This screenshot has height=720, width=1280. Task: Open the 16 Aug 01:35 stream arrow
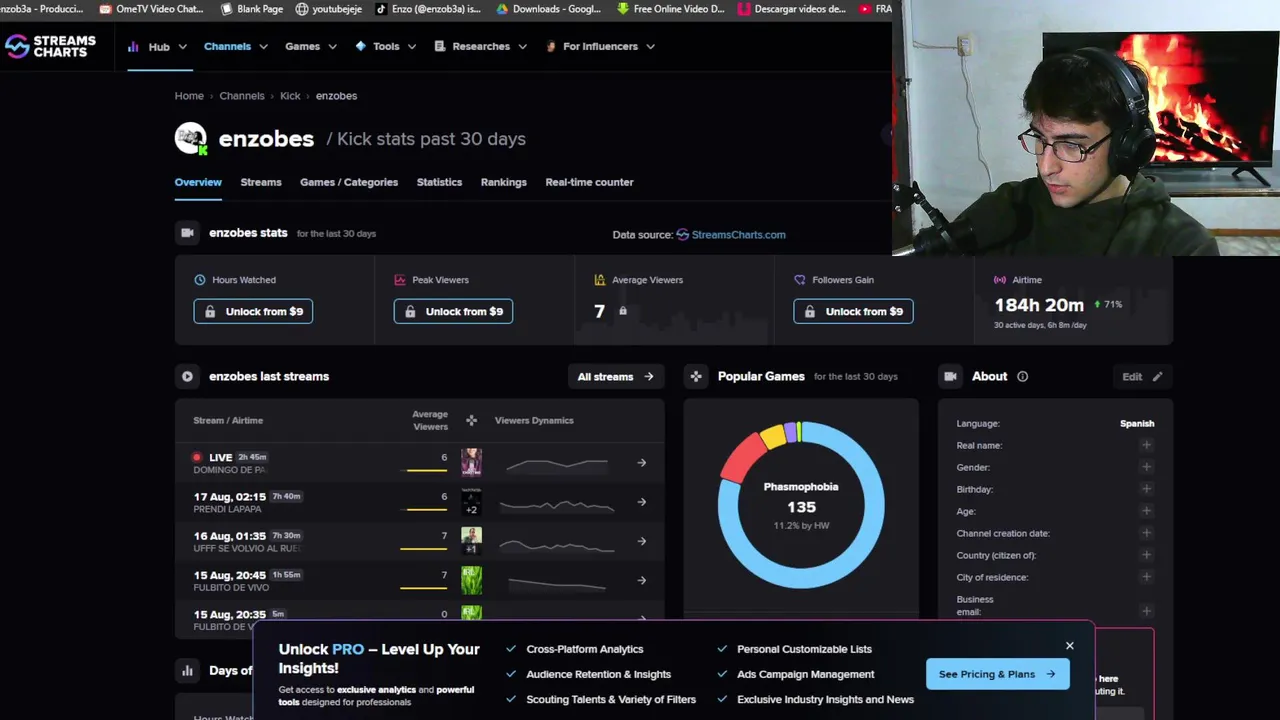click(x=642, y=541)
